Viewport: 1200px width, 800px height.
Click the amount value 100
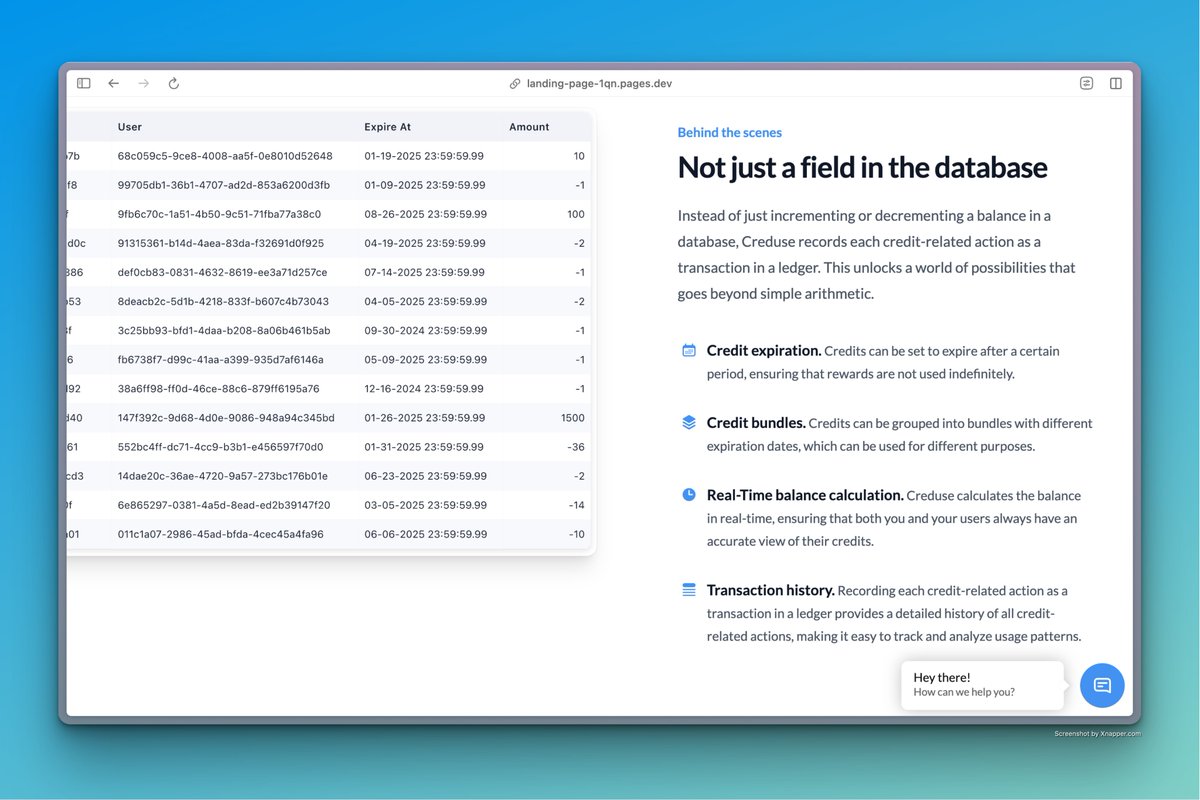575,214
